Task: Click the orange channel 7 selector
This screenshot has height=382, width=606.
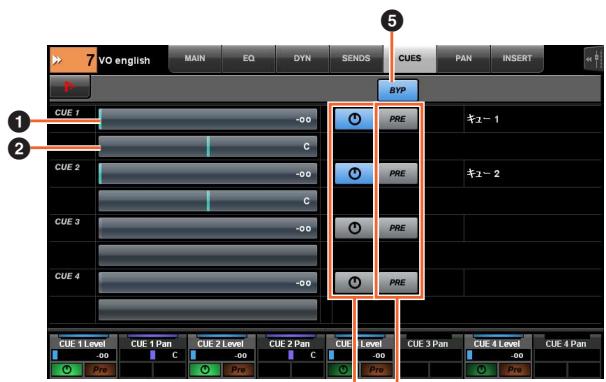Action: (x=73, y=60)
